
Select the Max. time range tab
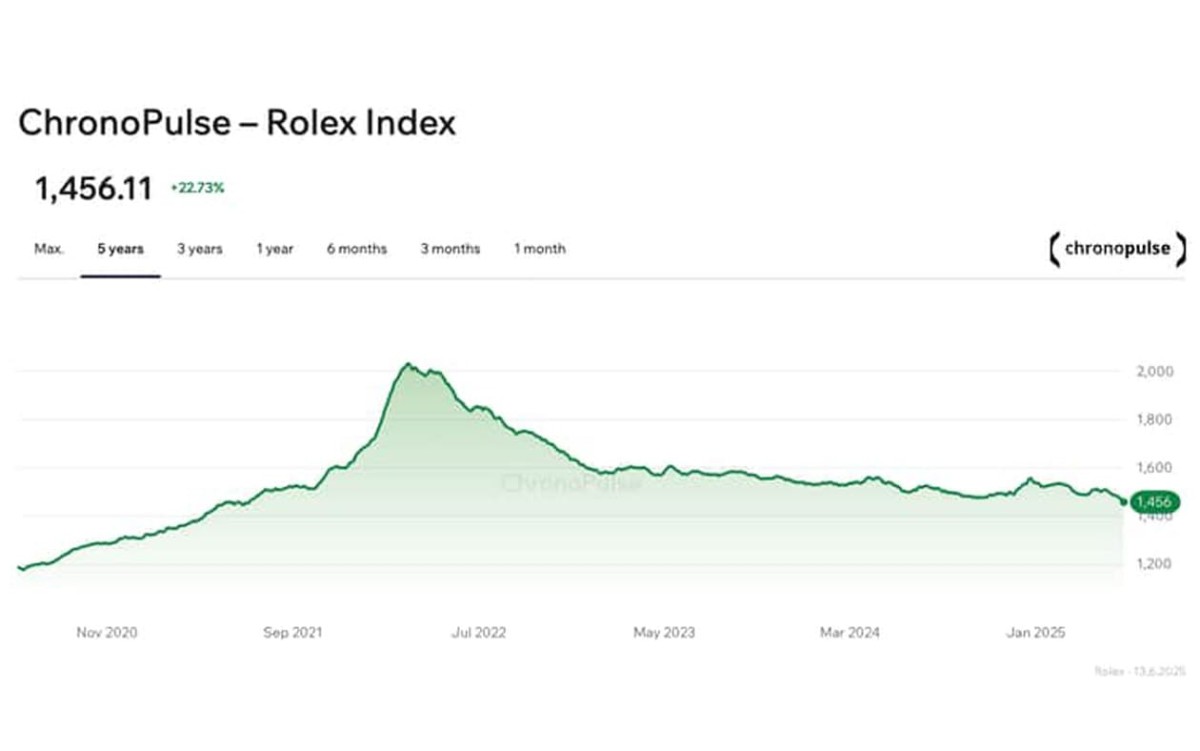(x=49, y=249)
